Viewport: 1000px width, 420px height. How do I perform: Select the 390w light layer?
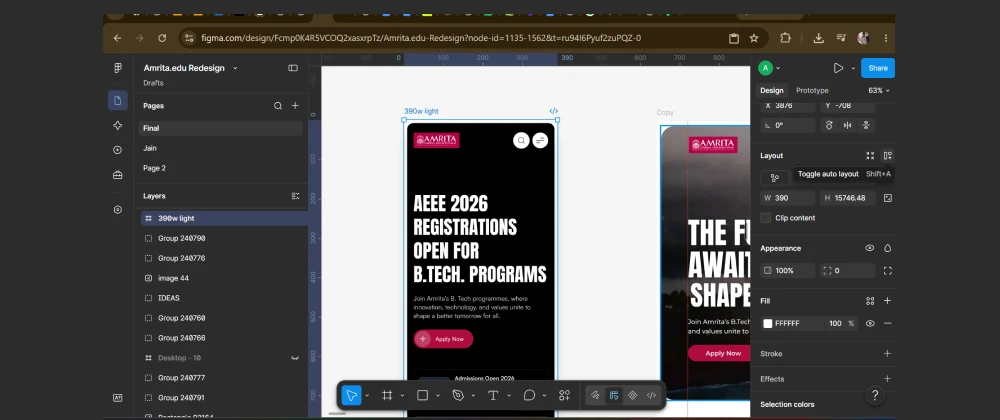(224, 218)
